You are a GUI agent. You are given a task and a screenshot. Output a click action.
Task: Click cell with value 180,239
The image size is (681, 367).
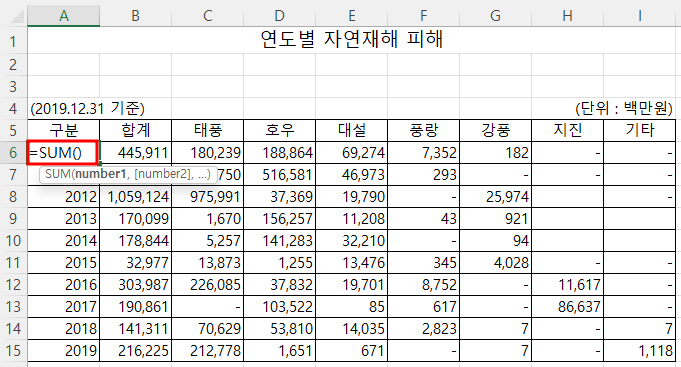point(208,152)
